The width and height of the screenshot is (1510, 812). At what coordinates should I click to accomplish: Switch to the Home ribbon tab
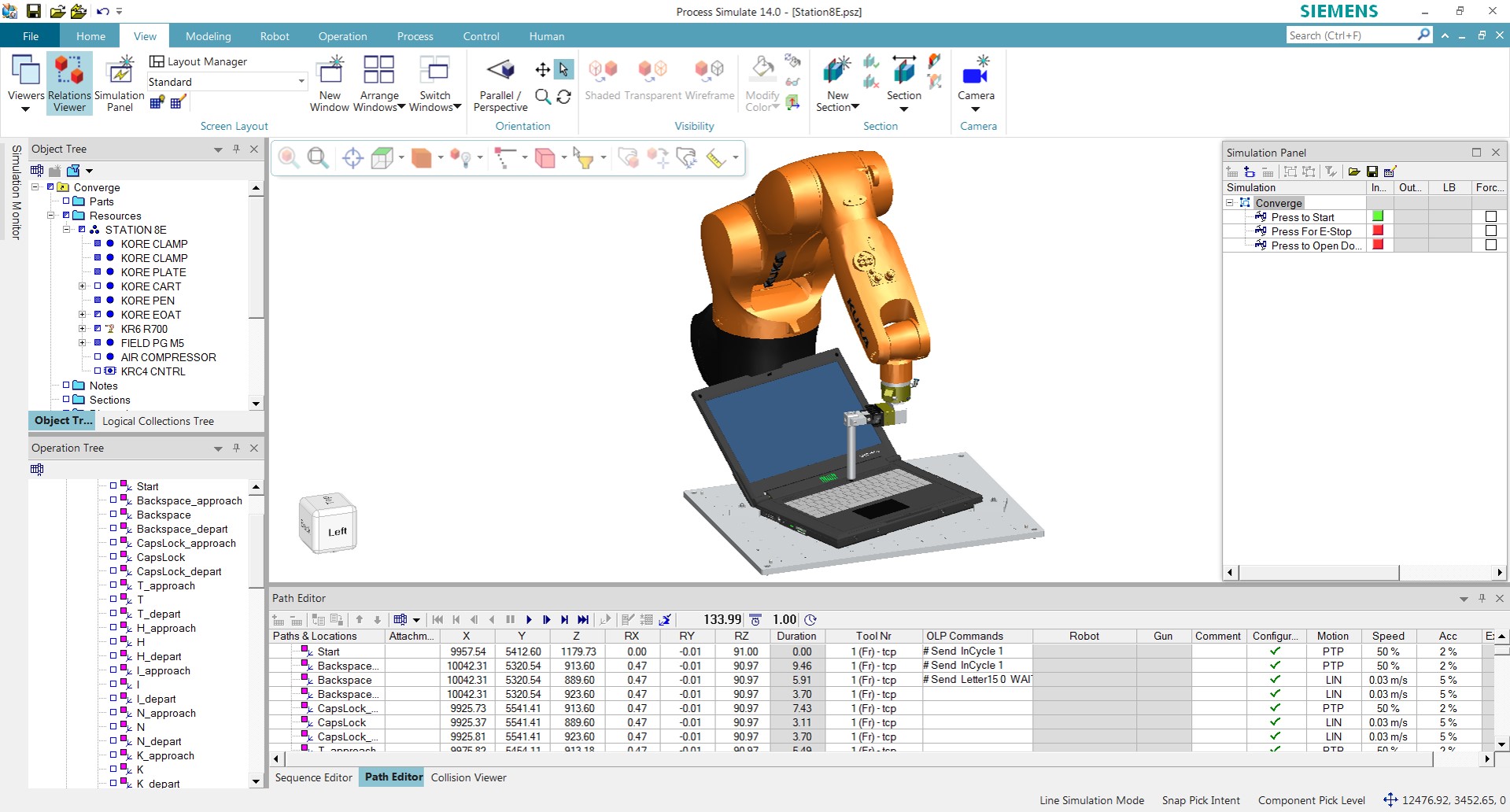click(x=90, y=36)
